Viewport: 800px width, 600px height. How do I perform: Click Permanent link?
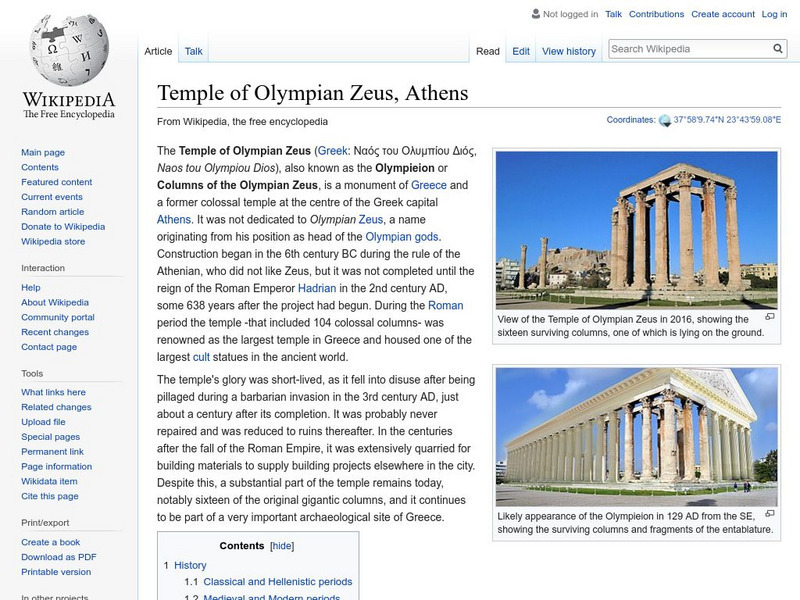(x=52, y=452)
